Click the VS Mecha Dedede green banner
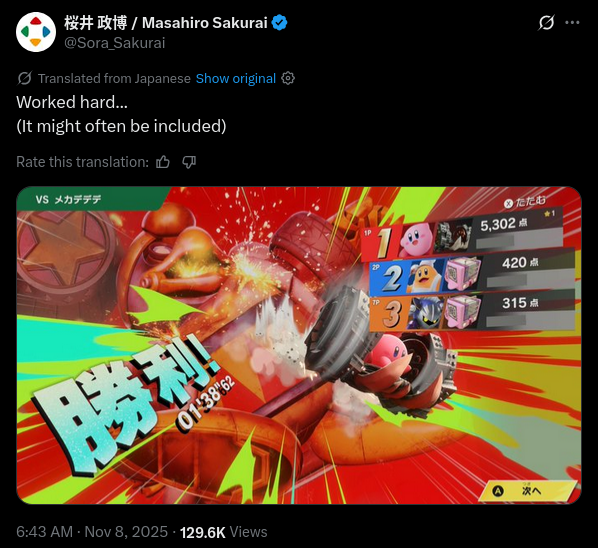Screen dimensions: 598x548 click(90, 199)
